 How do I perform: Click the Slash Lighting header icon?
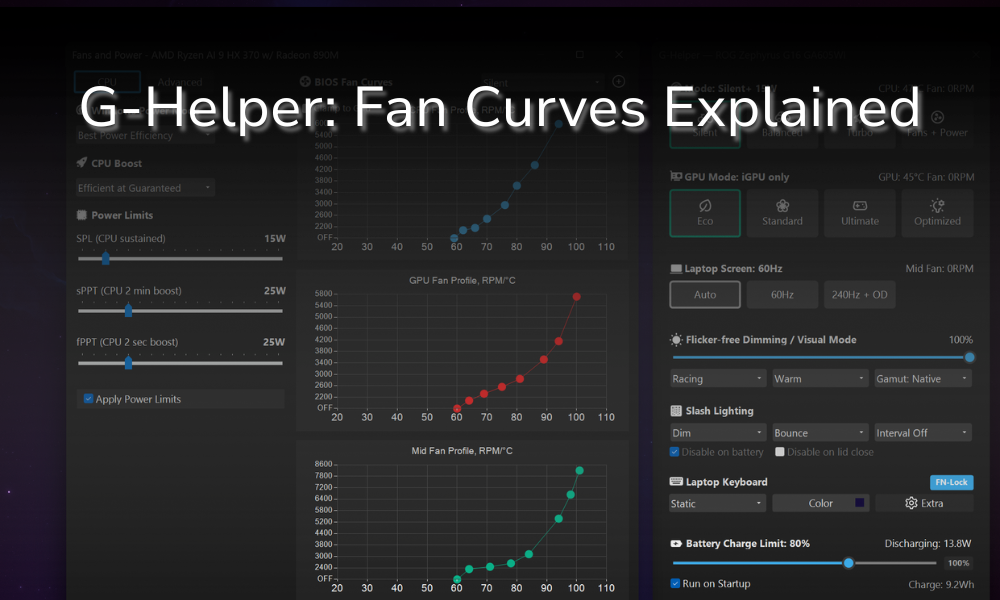676,411
